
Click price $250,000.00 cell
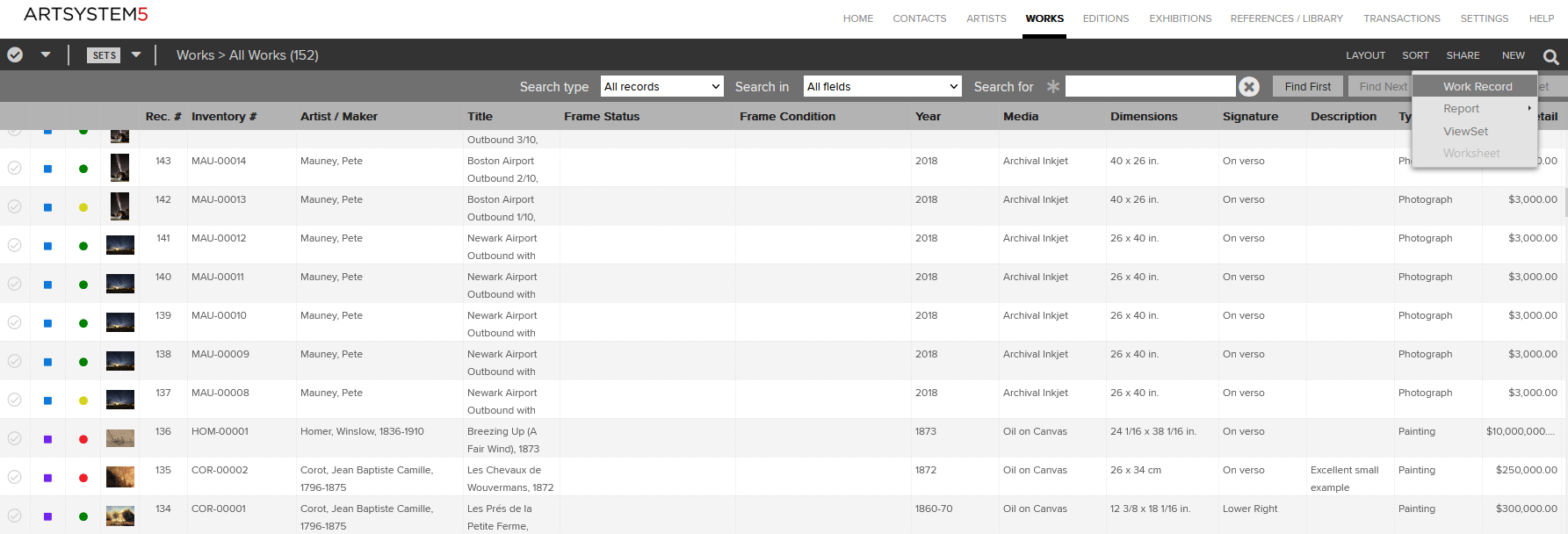[x=1527, y=470]
